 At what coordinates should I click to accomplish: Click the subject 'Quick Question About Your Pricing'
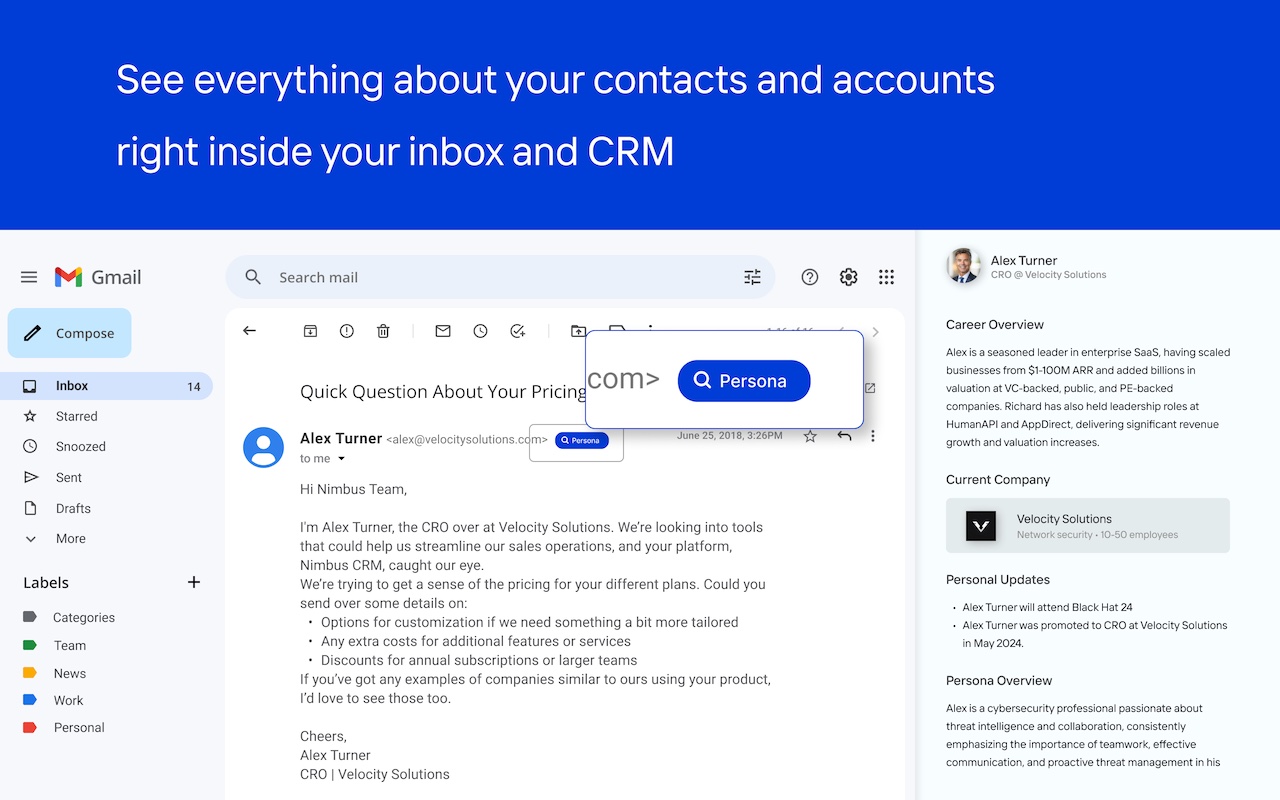point(443,392)
